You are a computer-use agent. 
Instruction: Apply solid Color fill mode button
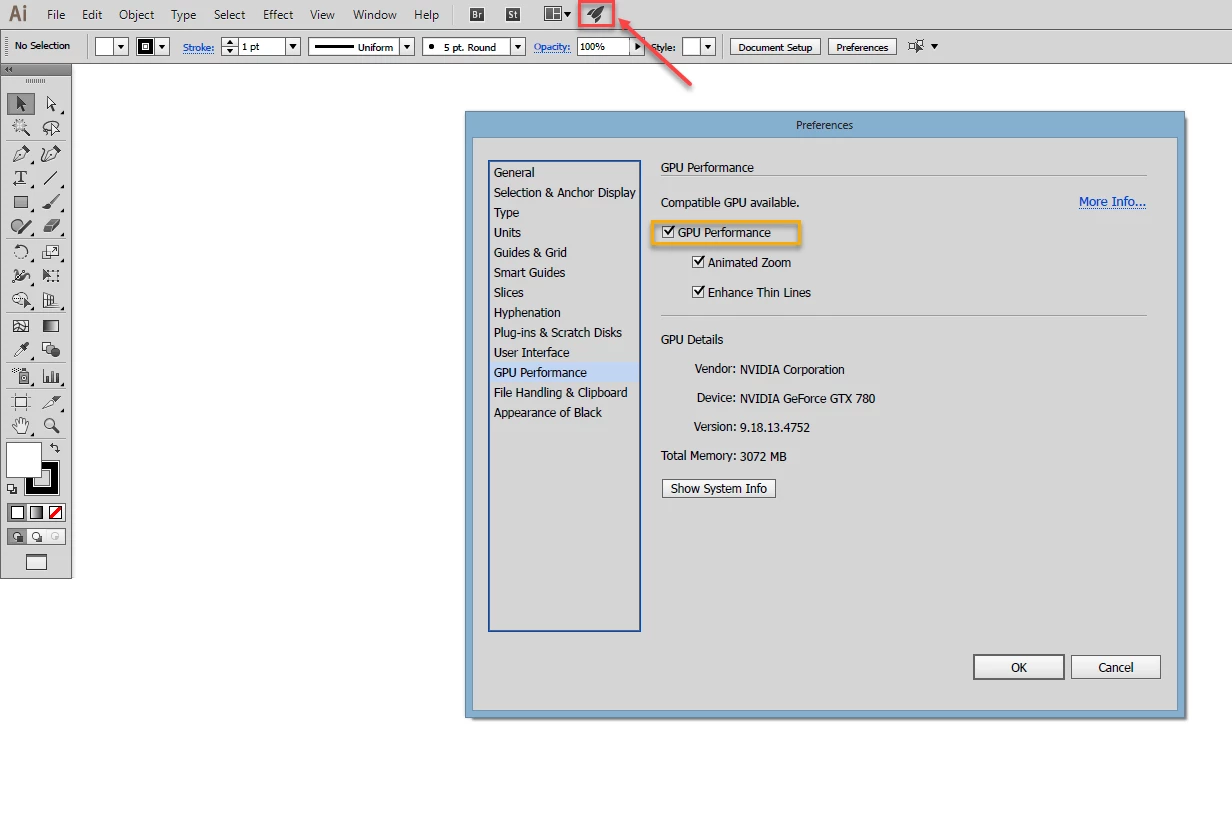[x=17, y=512]
